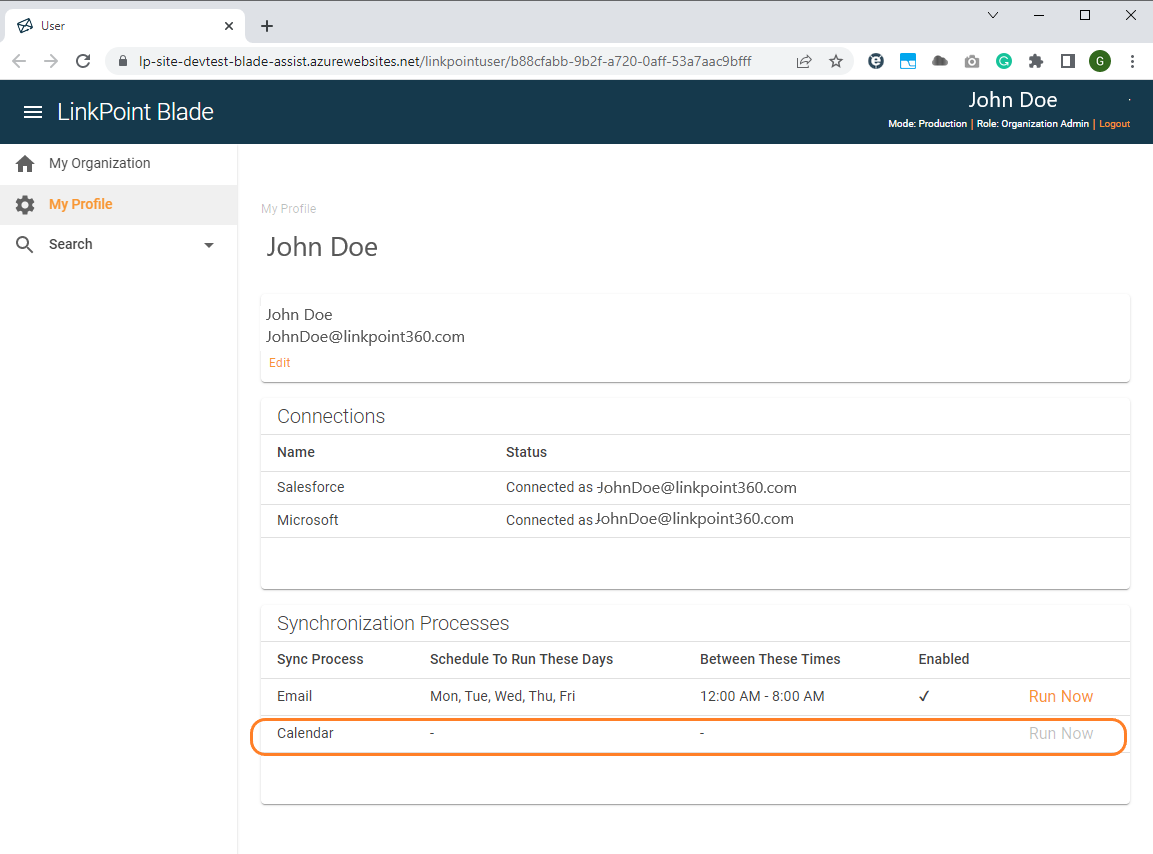Click the My Organization home icon
1153x854 pixels.
click(25, 163)
